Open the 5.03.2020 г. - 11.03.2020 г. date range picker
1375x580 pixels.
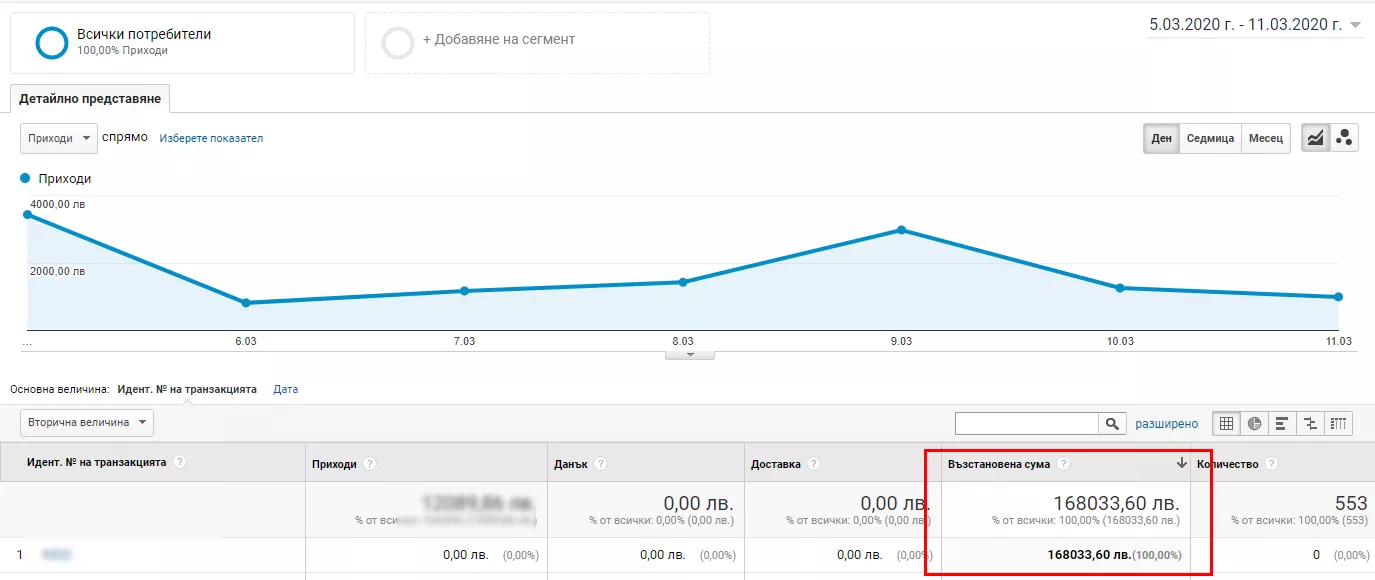pos(1255,25)
